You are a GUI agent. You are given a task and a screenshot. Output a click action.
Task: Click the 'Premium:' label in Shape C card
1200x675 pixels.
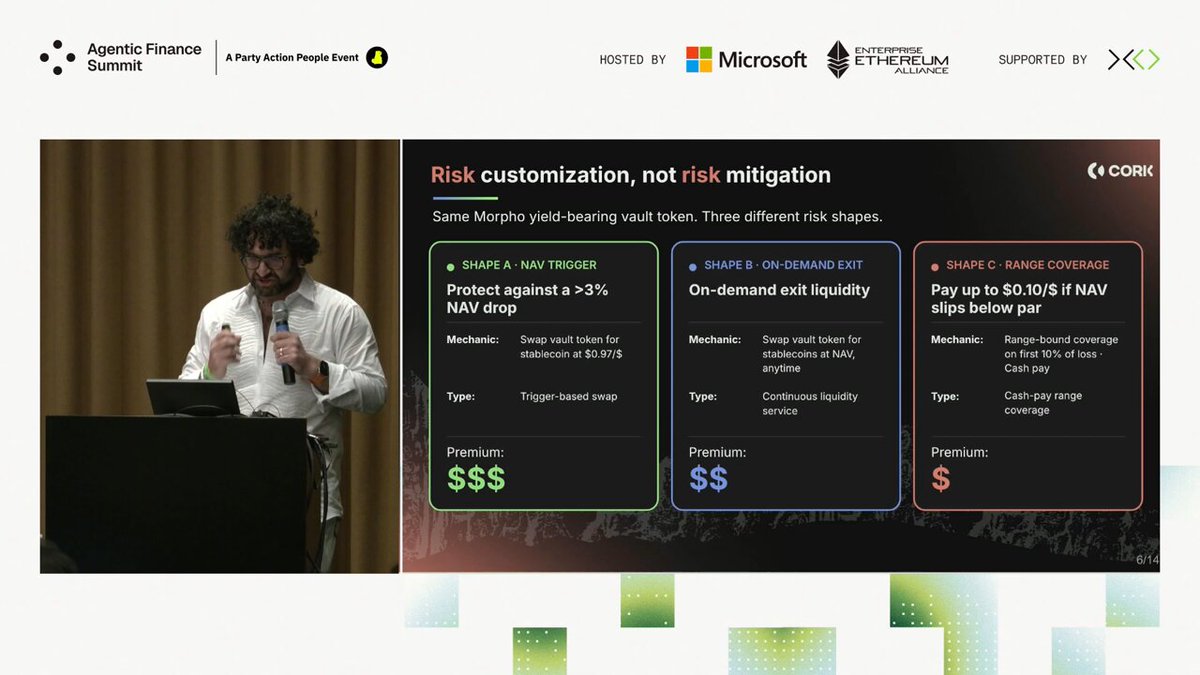(959, 452)
